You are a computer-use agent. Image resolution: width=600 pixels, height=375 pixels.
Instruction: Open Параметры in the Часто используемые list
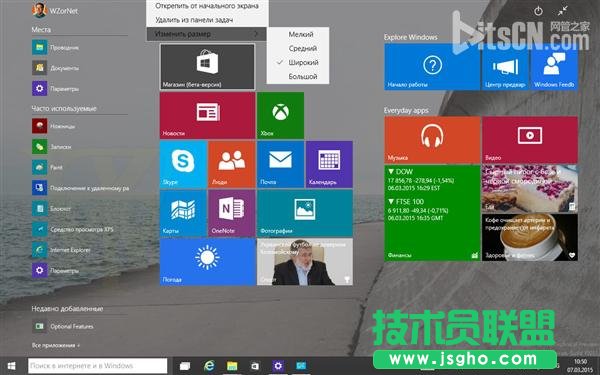click(x=56, y=271)
